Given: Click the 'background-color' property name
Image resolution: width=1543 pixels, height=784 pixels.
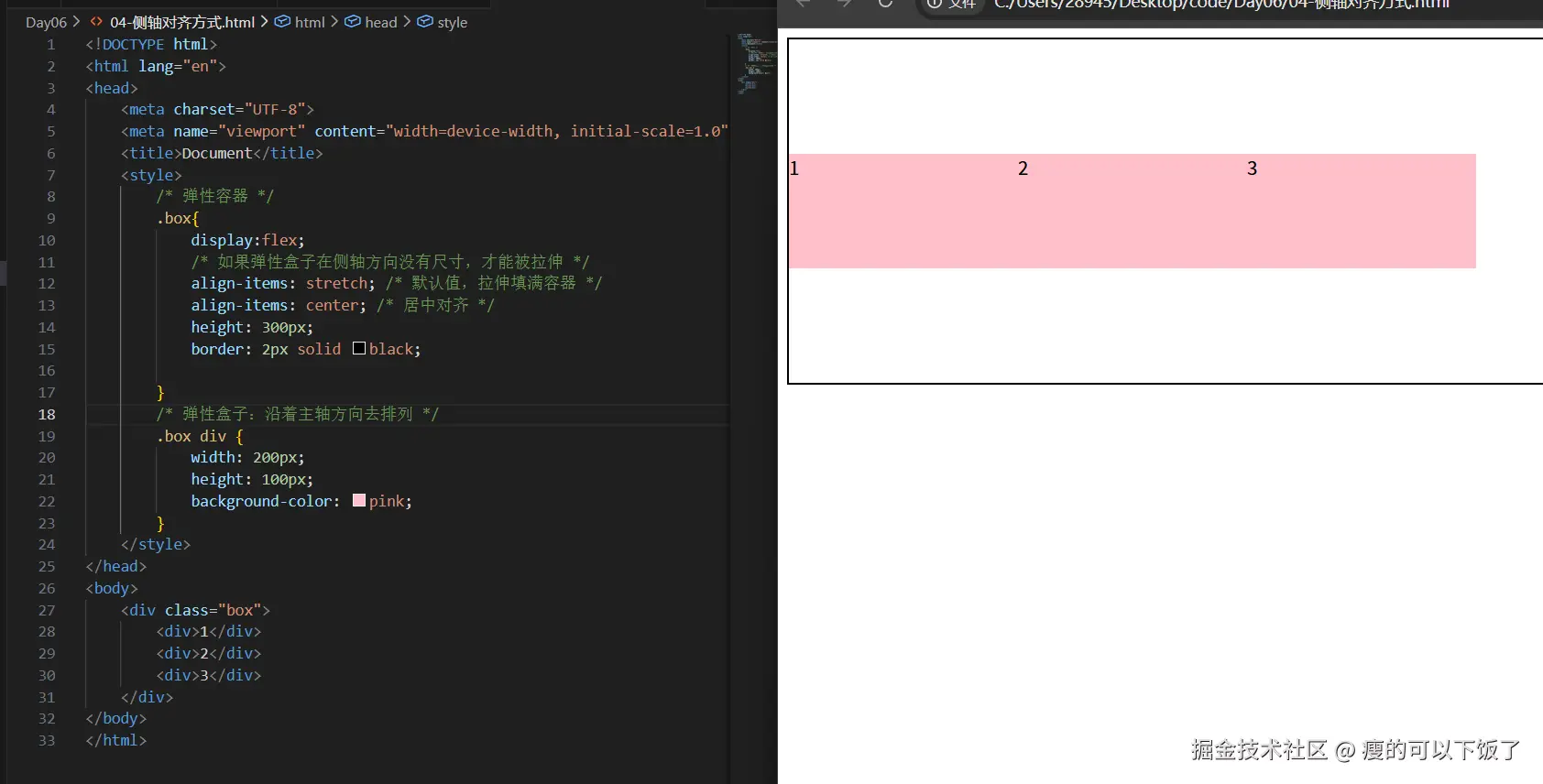Looking at the screenshot, I should coord(261,501).
